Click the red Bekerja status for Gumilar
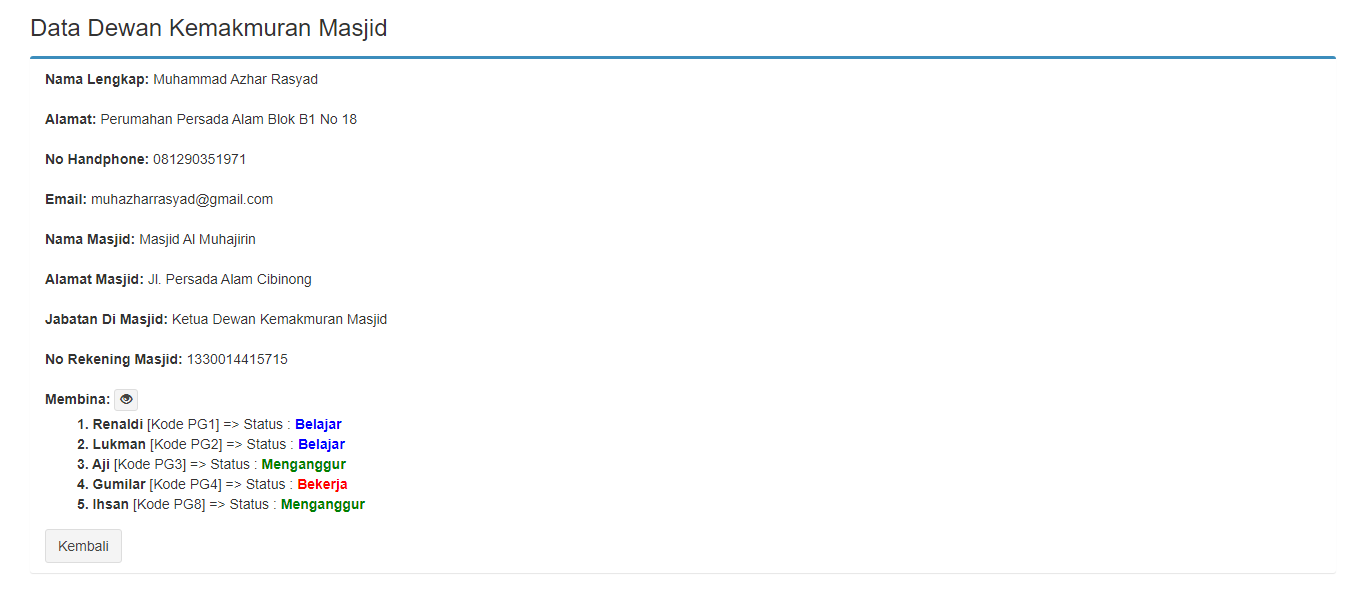 pyautogui.click(x=322, y=484)
